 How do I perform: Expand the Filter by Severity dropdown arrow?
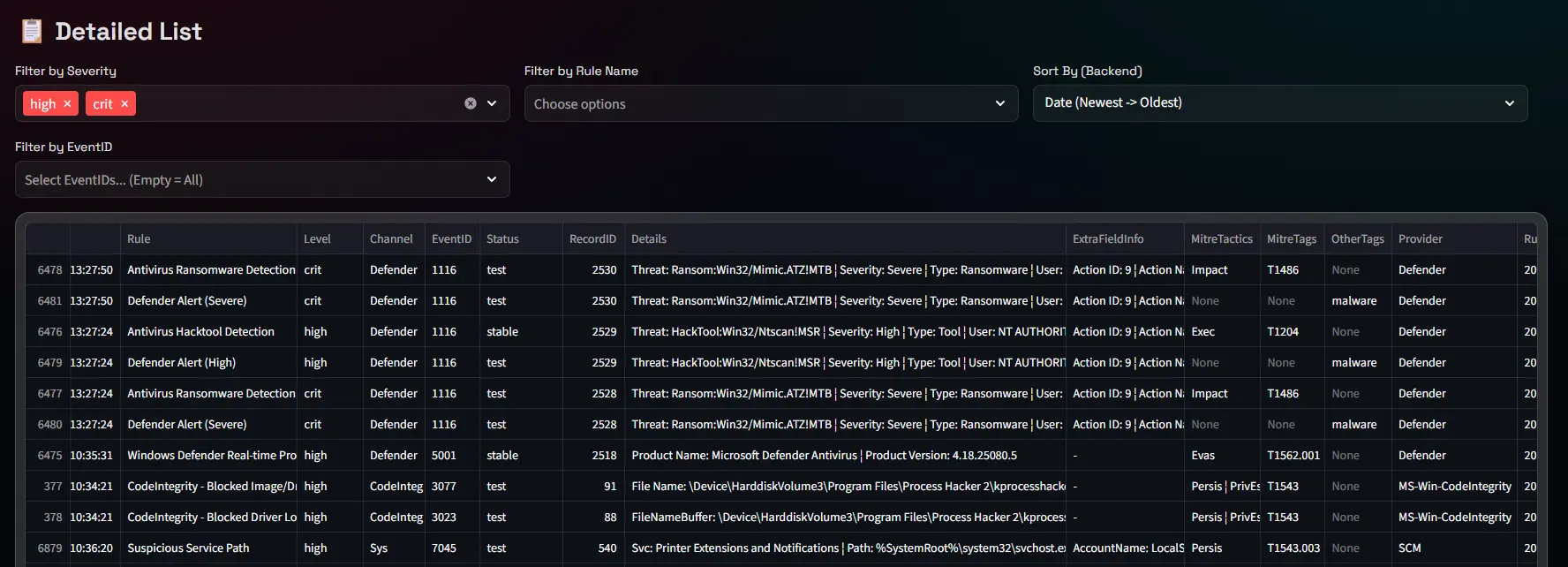(492, 103)
